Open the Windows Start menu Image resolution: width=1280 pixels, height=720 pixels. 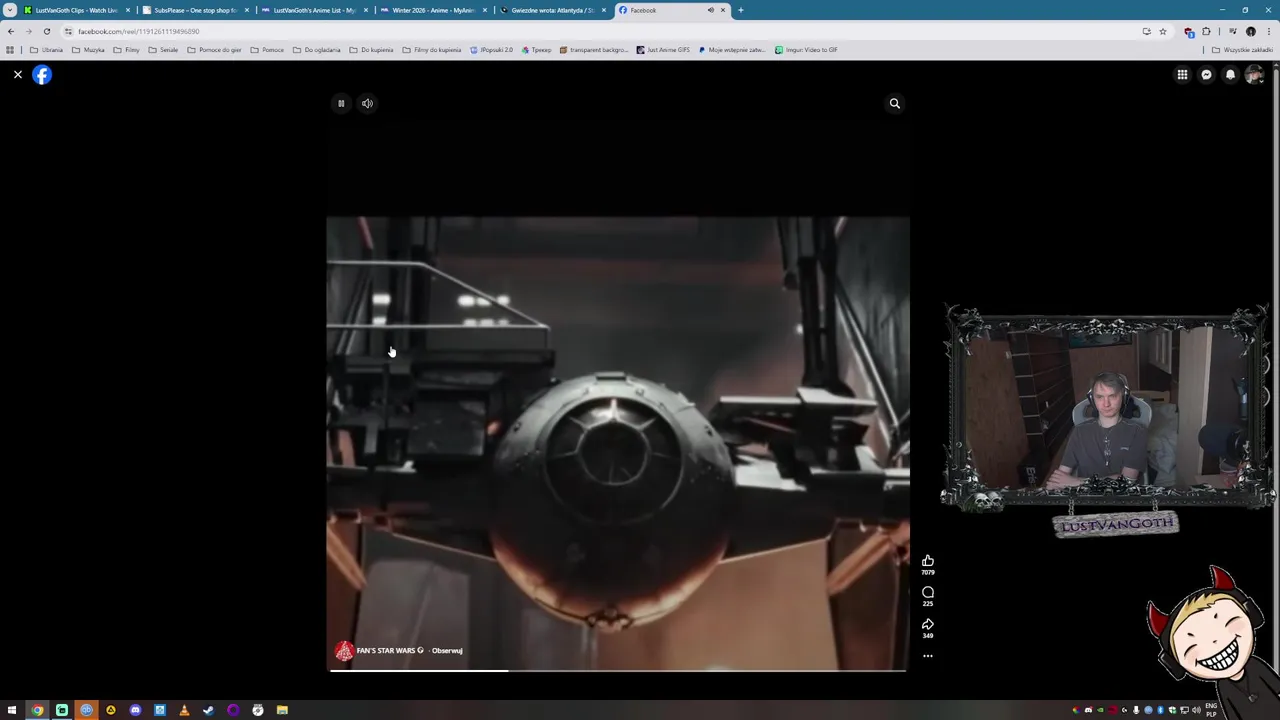(x=12, y=710)
